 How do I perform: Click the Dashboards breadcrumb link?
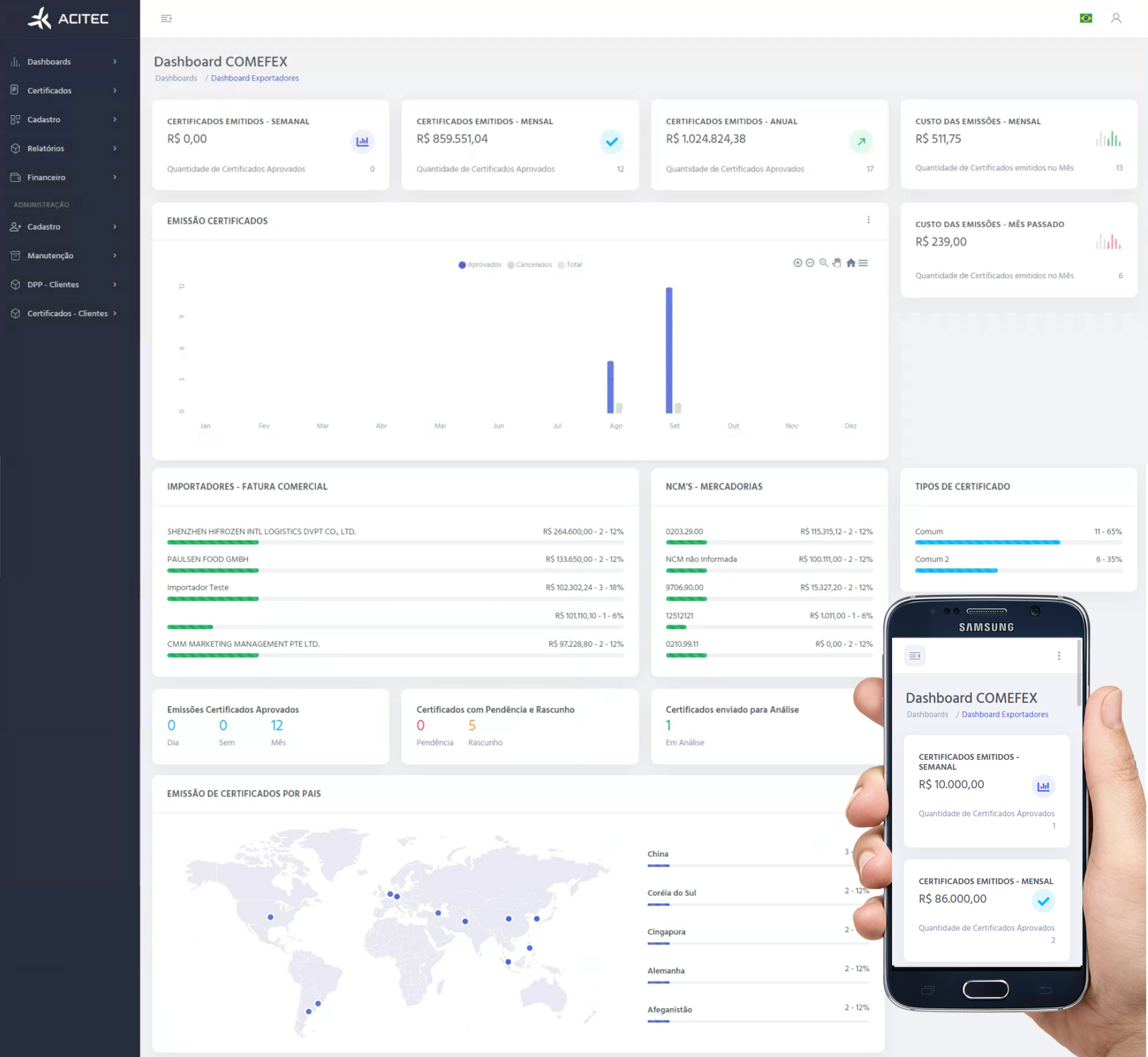coord(176,78)
